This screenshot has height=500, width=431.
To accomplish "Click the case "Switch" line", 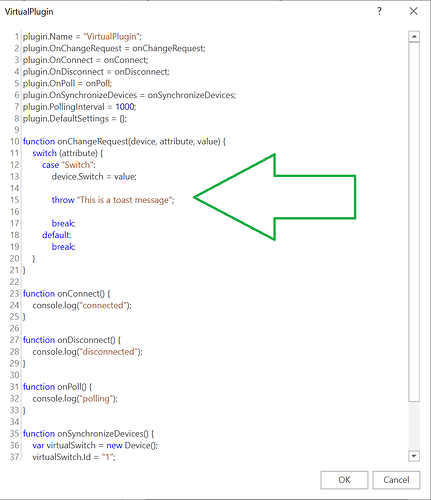I will (69, 165).
